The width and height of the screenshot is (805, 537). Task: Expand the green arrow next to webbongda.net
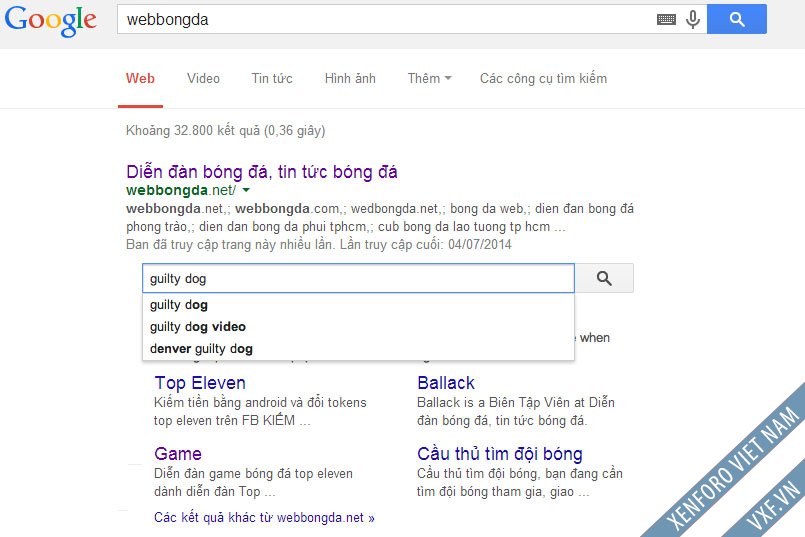point(246,190)
